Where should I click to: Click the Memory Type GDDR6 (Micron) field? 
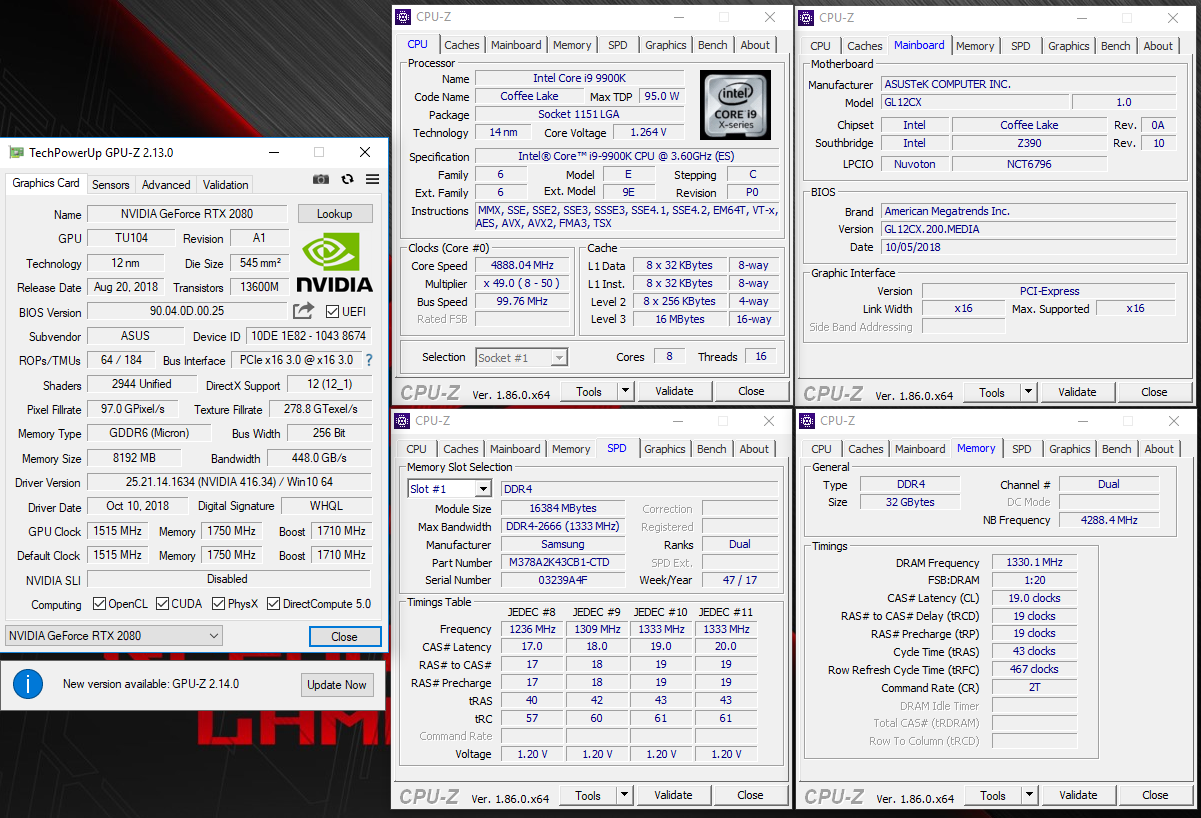(x=151, y=433)
